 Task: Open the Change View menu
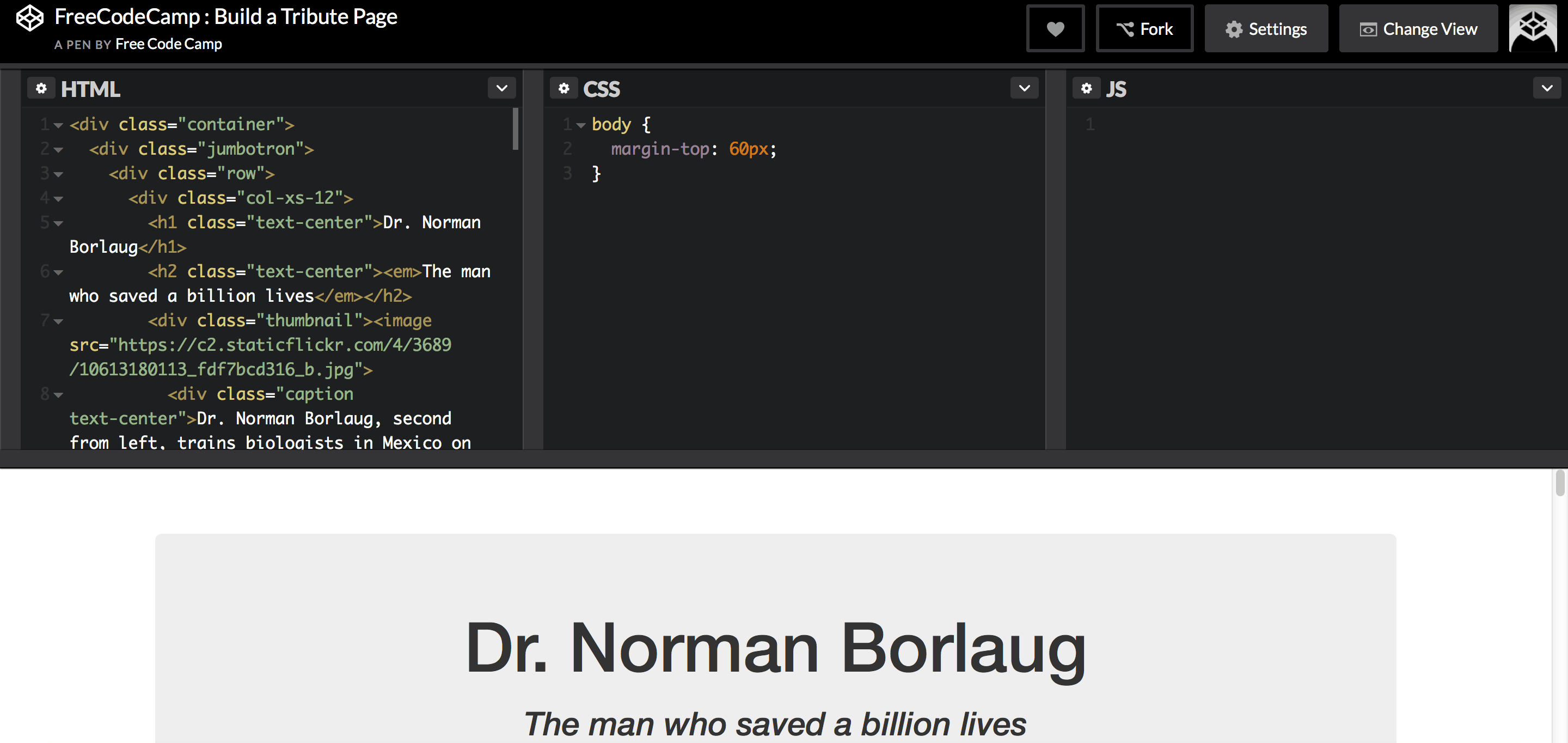coord(1418,29)
